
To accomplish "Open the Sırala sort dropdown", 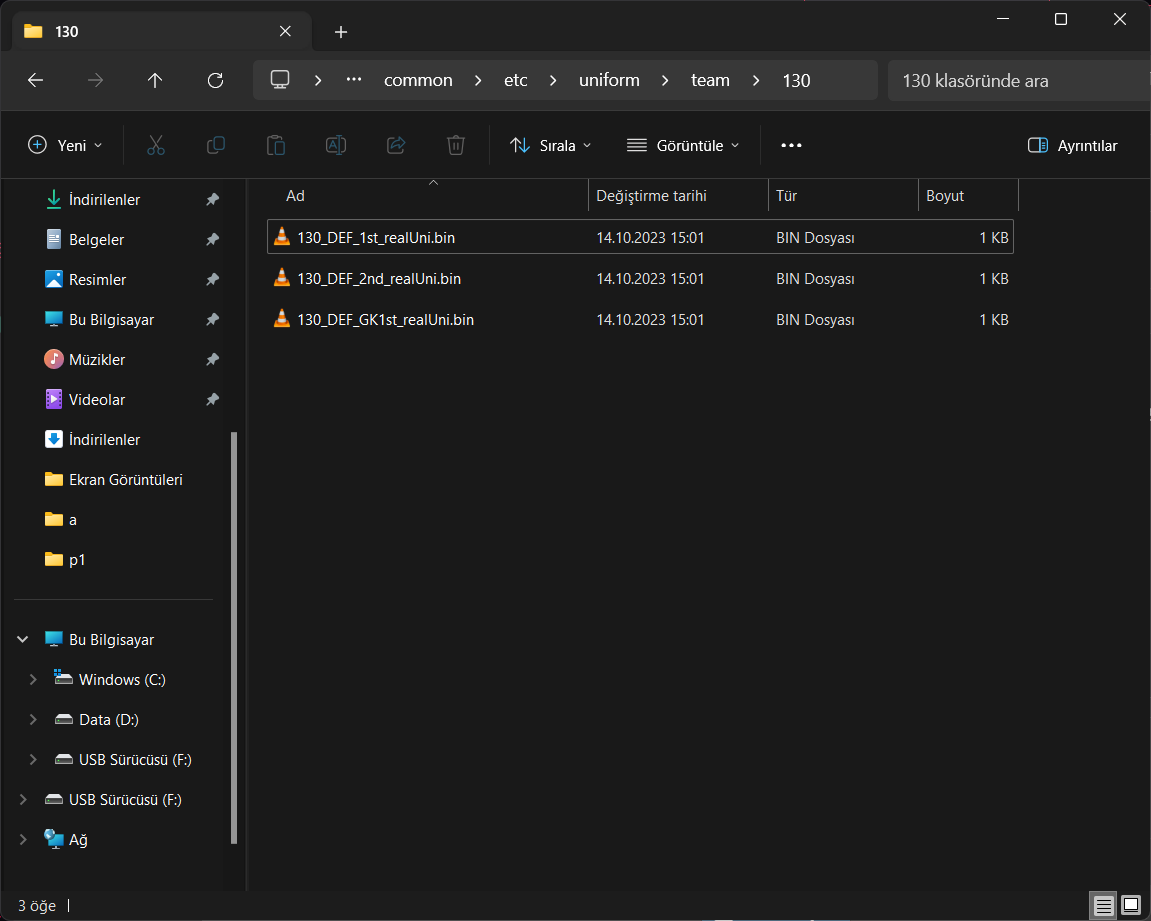I will click(x=550, y=145).
